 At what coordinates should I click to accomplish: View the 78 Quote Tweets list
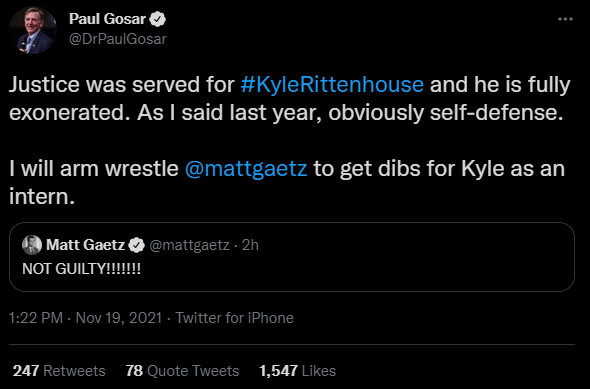pyautogui.click(x=182, y=371)
